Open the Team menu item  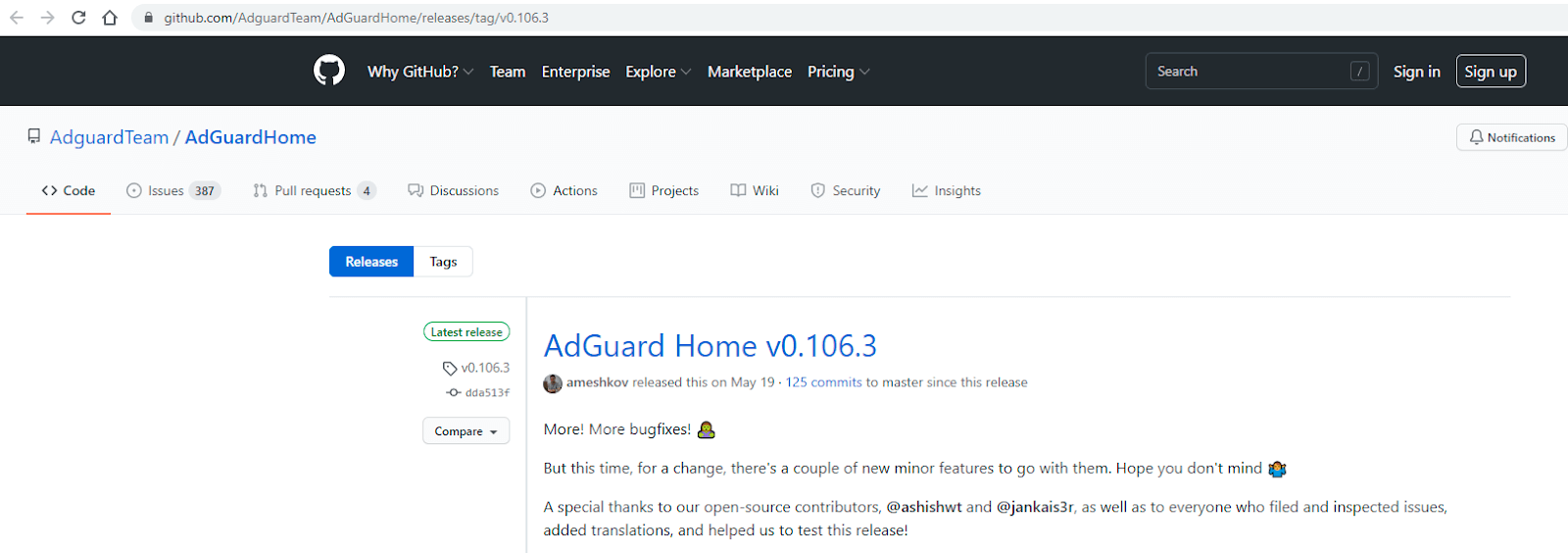click(508, 72)
